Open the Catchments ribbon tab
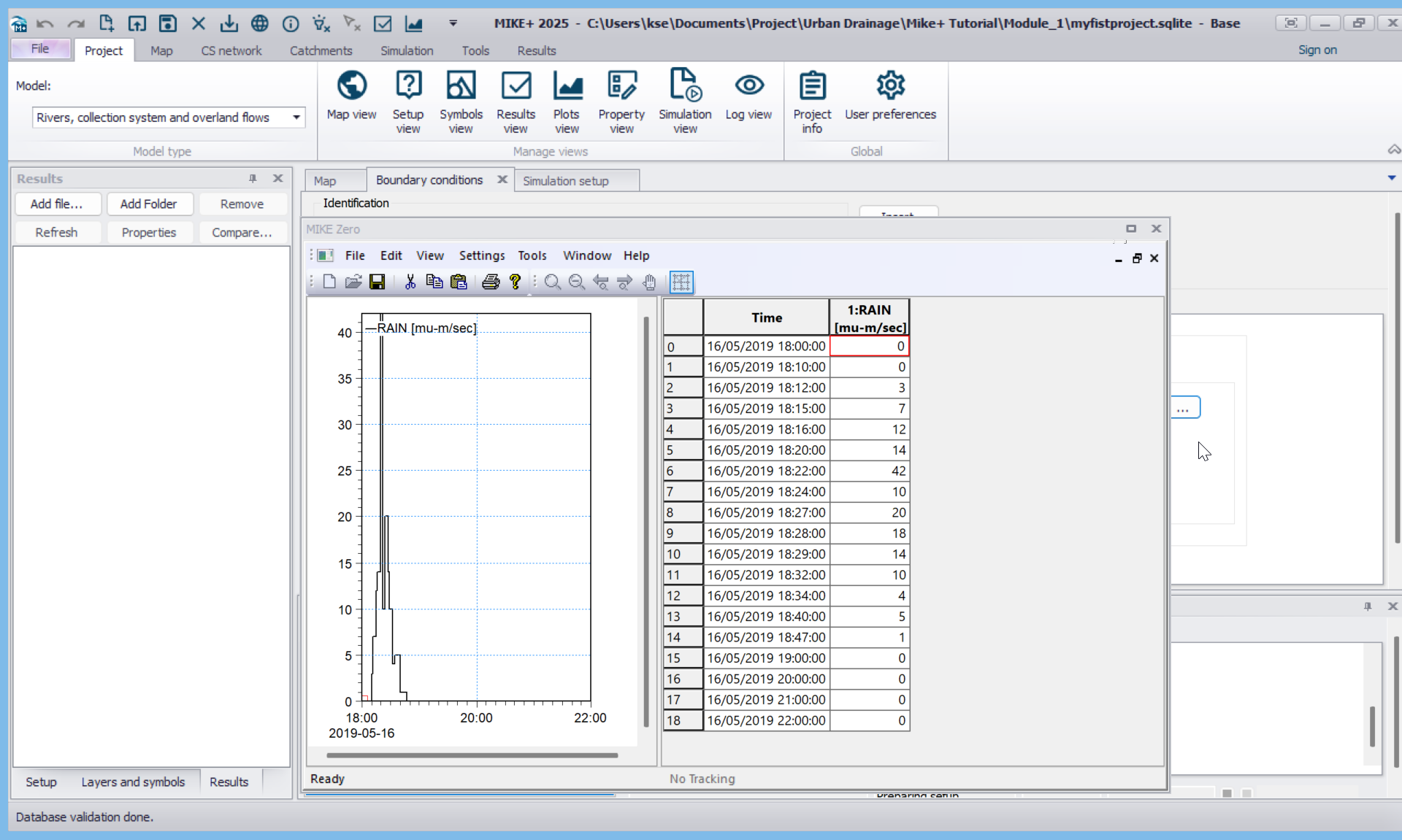Viewport: 1402px width, 840px height. pos(321,50)
